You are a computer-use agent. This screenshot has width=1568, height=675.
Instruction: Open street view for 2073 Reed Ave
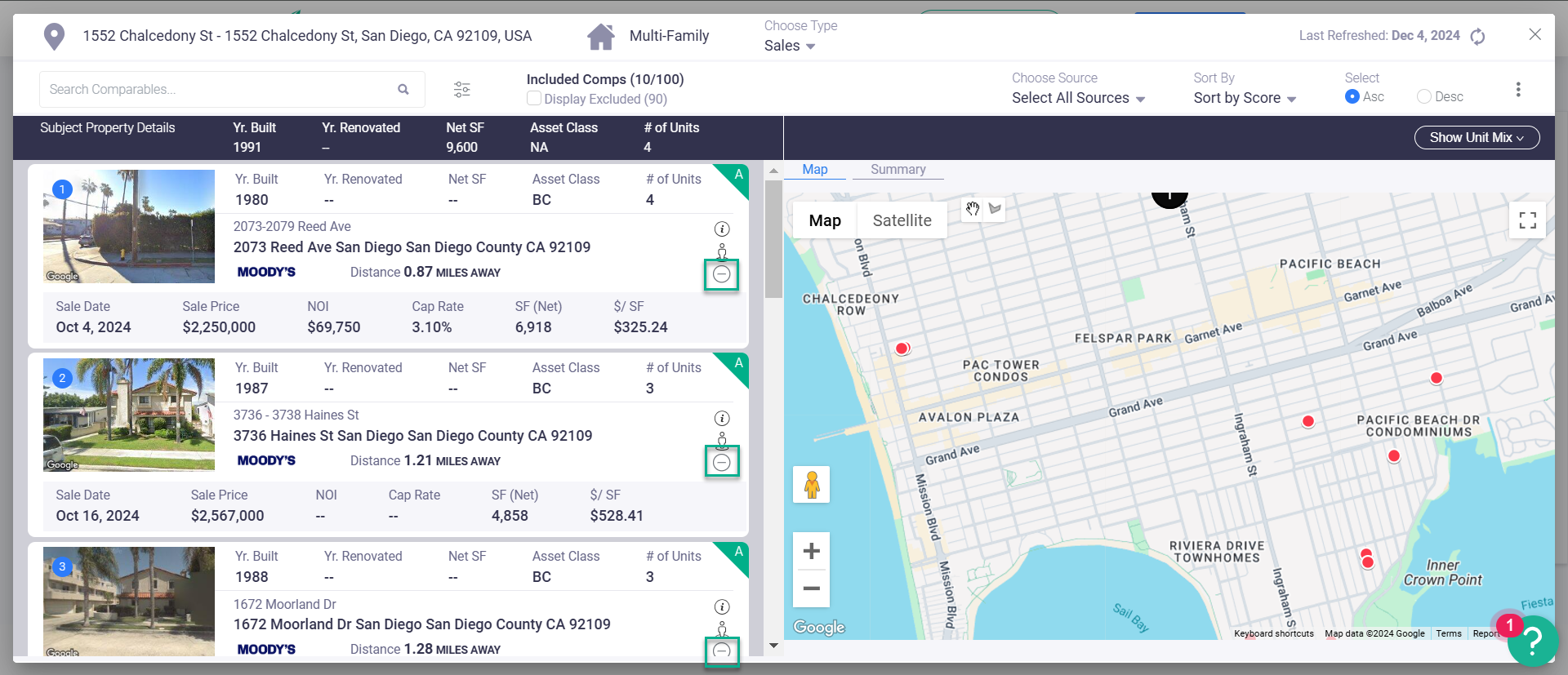click(x=722, y=251)
